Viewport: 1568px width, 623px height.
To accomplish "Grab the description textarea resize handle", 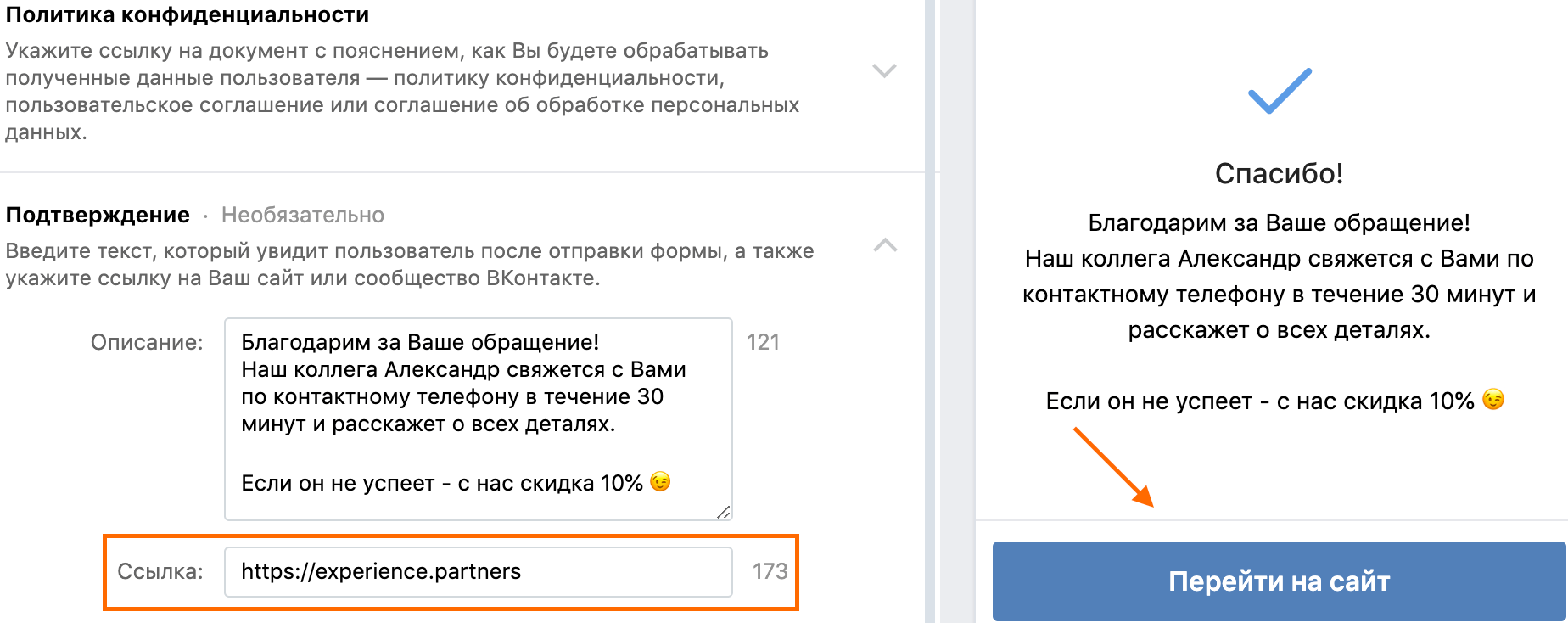I will (x=723, y=511).
